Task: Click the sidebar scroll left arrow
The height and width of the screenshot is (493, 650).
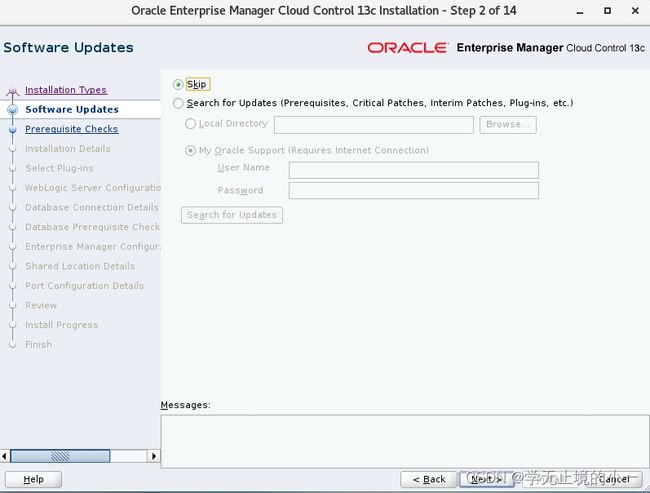Action: point(5,456)
